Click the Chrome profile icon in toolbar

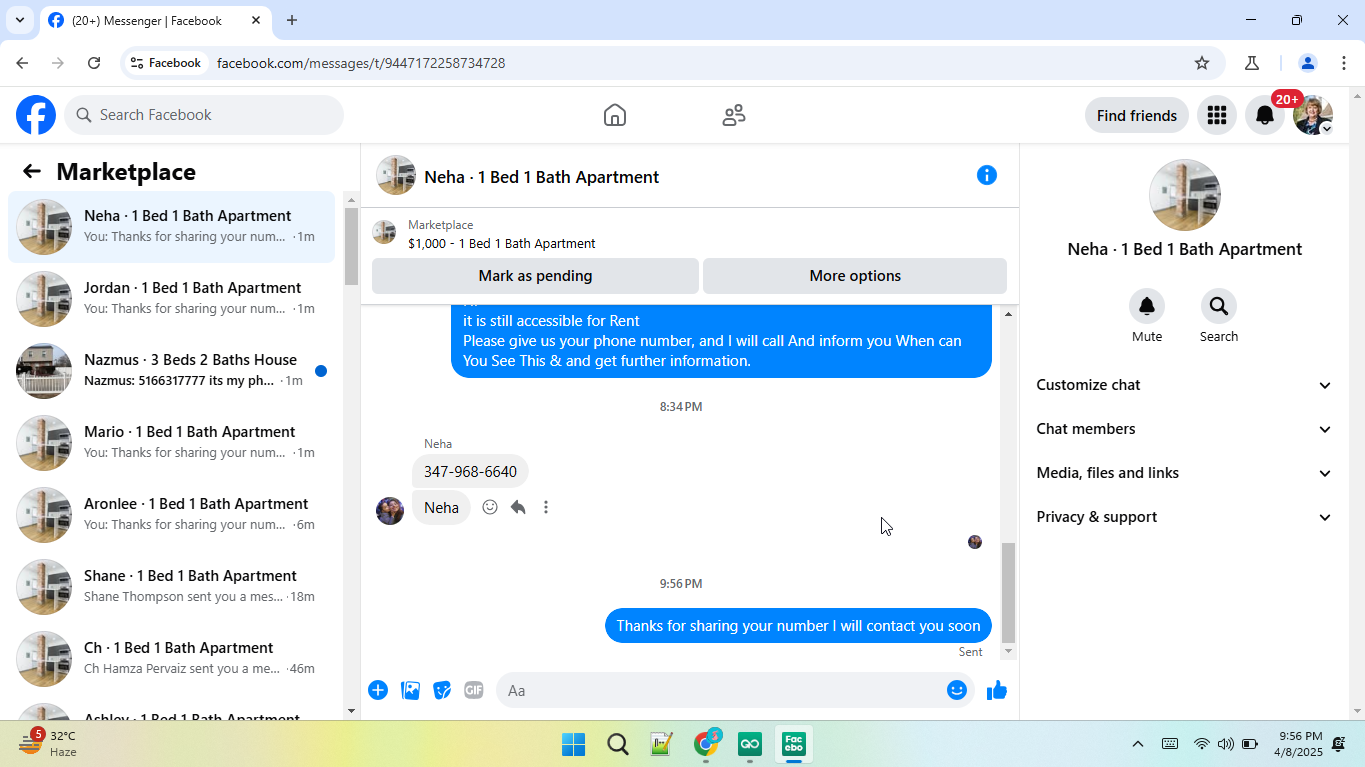(1307, 63)
